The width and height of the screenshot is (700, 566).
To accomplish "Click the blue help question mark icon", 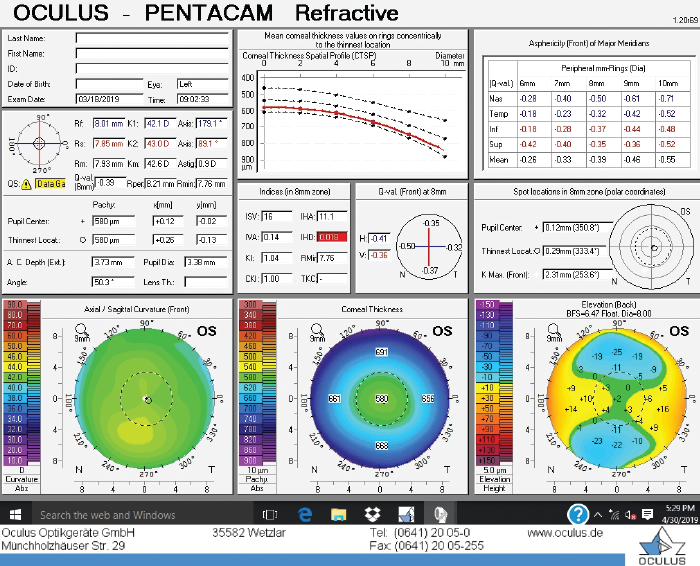I will point(578,514).
